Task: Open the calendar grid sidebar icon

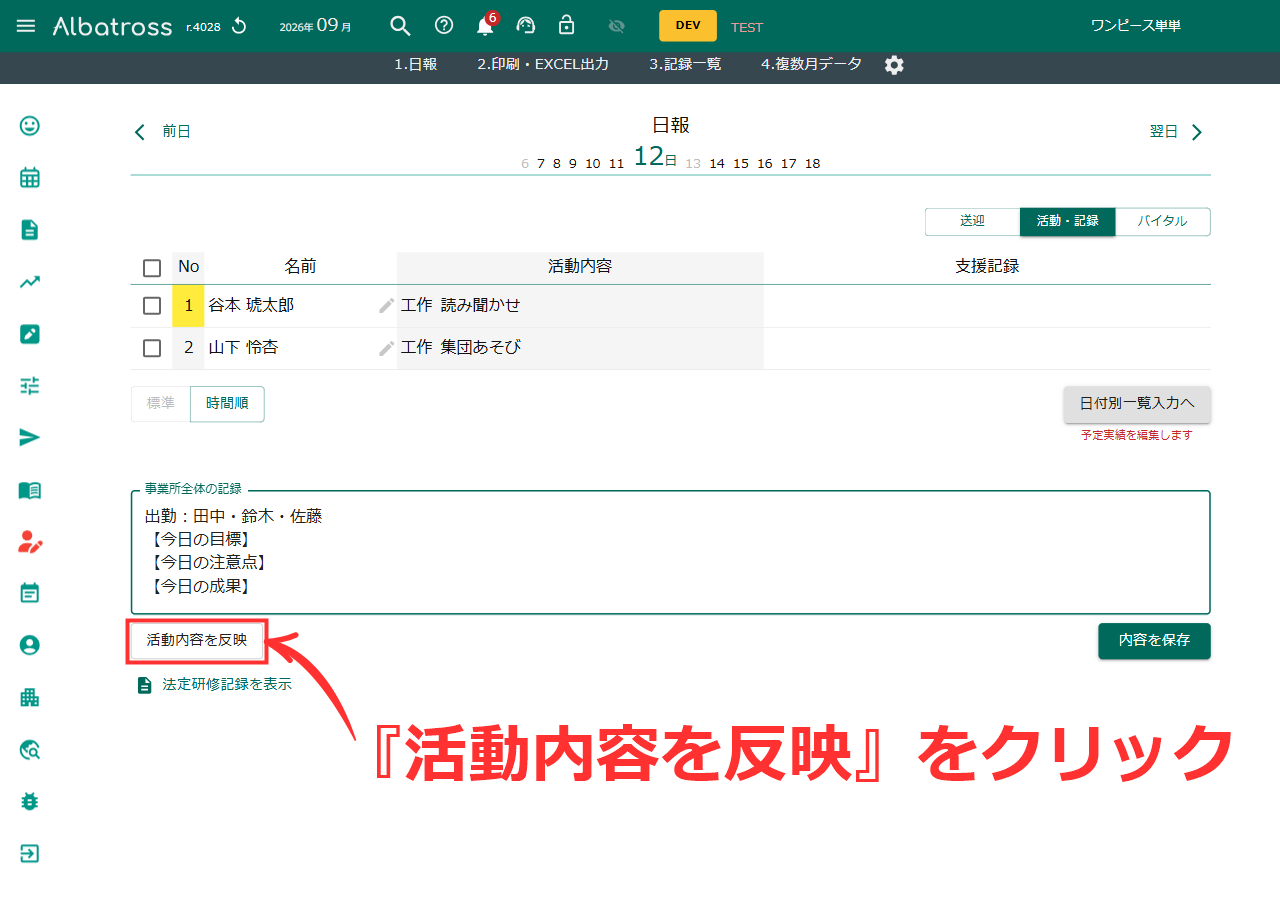Action: (x=30, y=178)
